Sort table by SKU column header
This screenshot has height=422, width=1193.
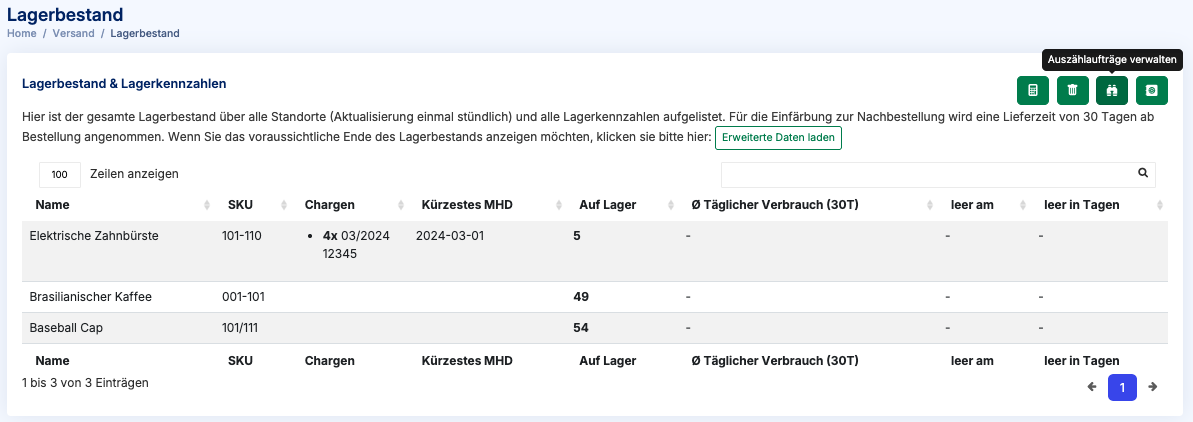[240, 205]
